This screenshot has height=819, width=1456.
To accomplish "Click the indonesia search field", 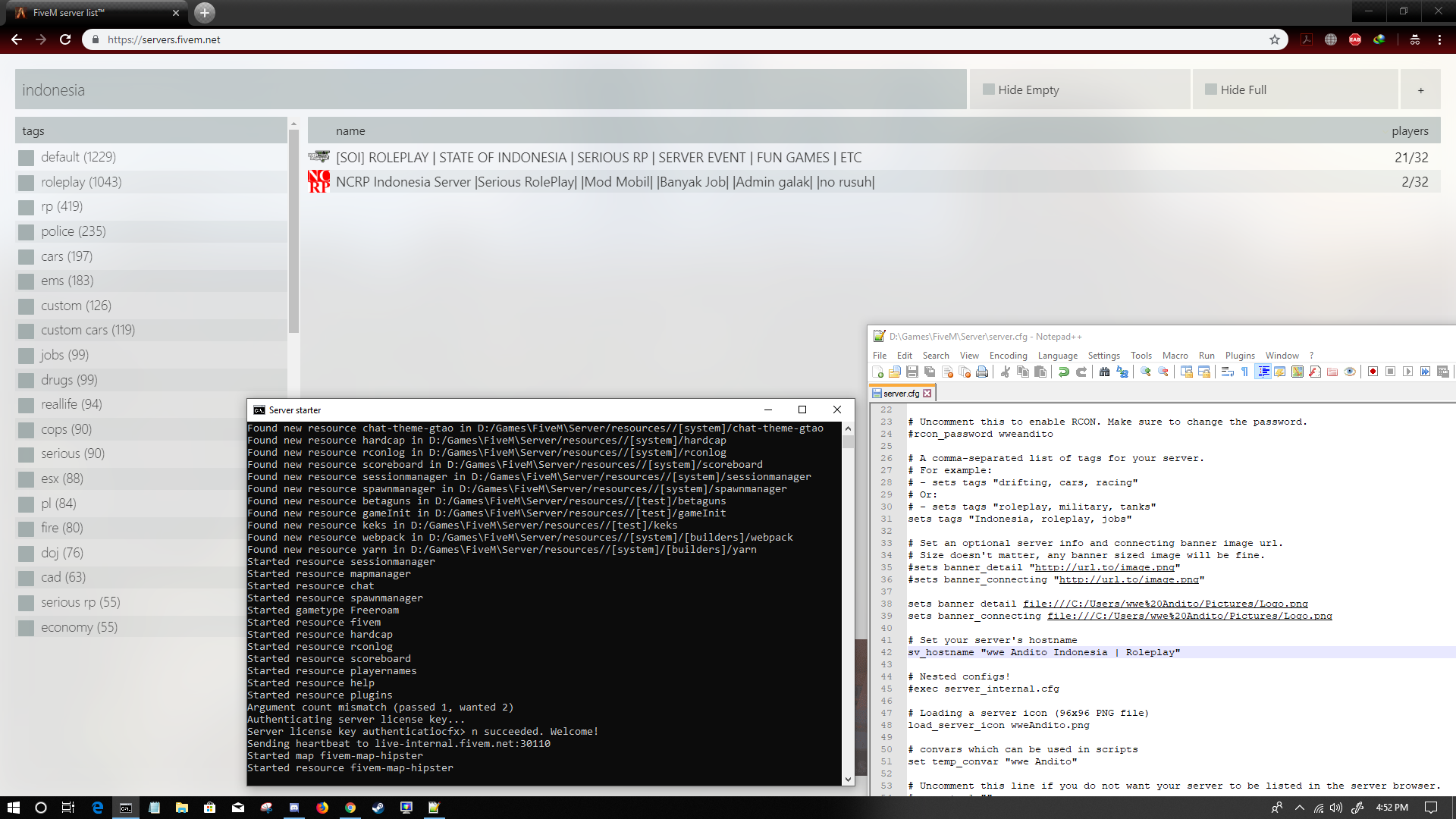I will tap(491, 89).
